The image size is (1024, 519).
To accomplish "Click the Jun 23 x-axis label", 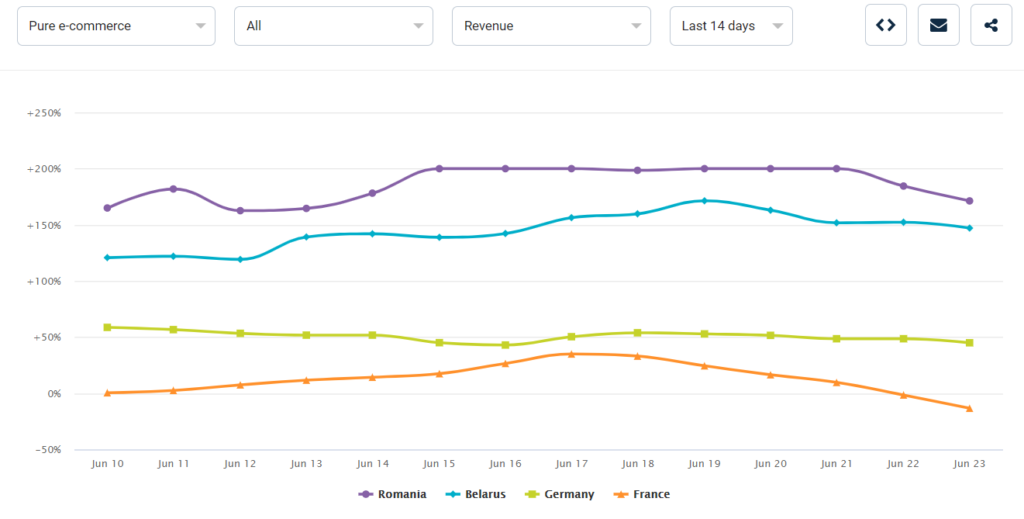I will 969,464.
